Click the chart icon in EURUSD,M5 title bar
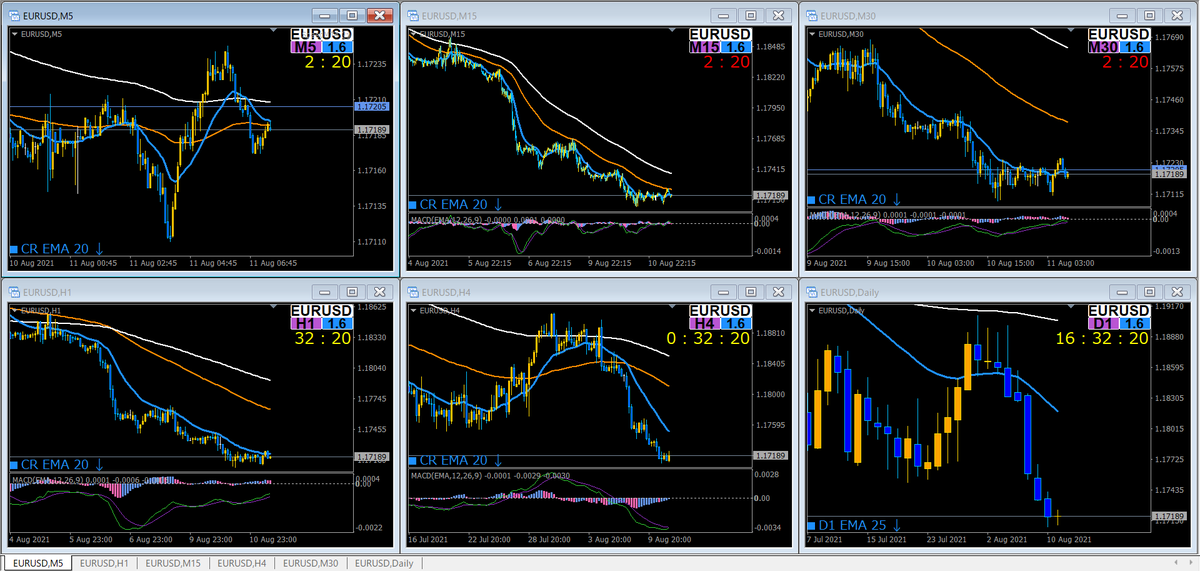Image resolution: width=1200 pixels, height=571 pixels. point(14,15)
